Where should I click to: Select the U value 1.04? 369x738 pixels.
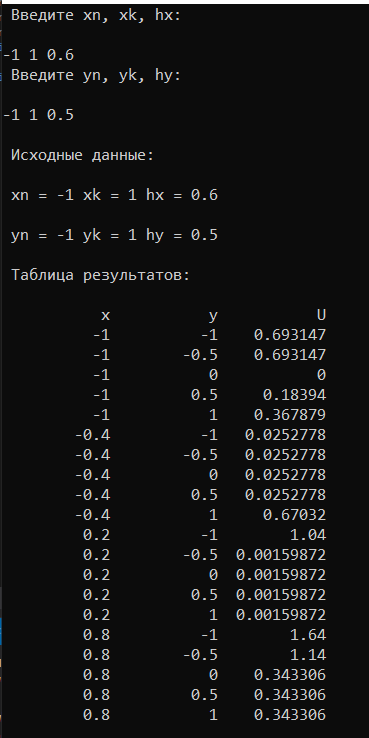click(308, 535)
